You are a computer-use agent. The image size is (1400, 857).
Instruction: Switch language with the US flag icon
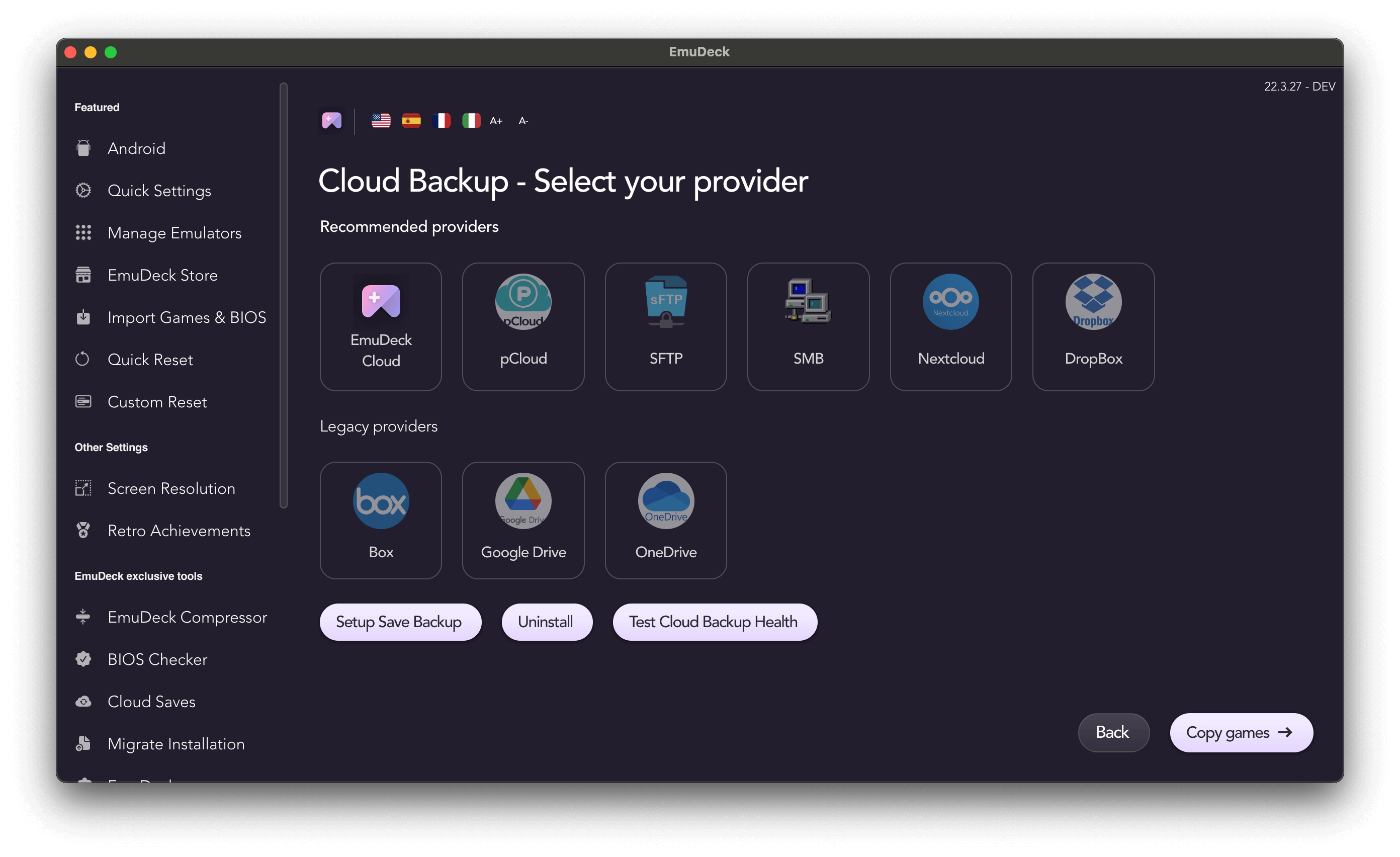click(381, 121)
